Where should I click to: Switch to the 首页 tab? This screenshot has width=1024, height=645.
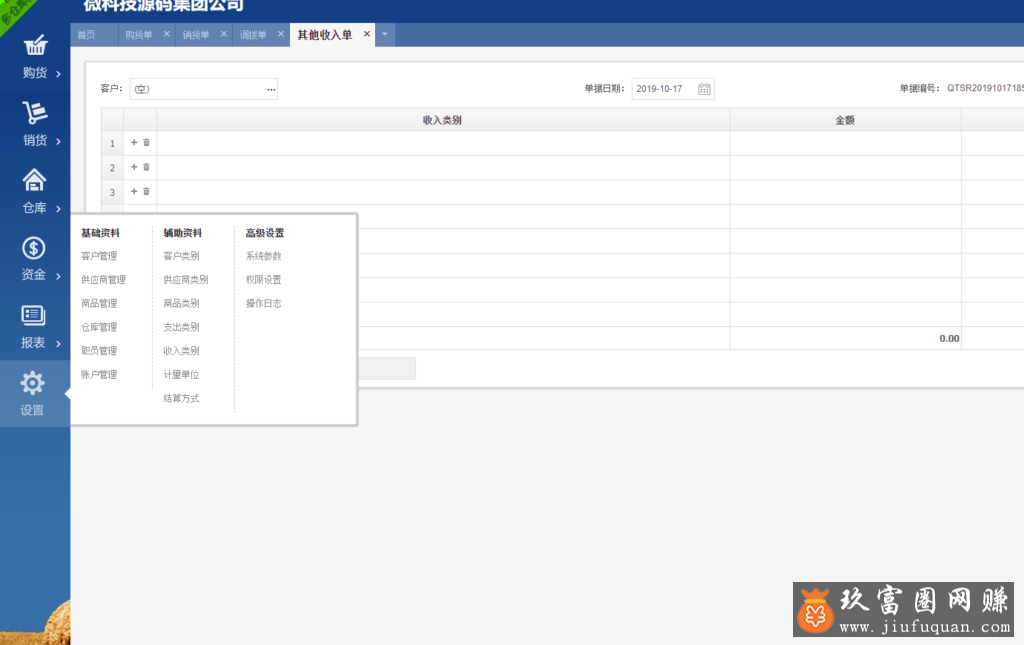click(x=87, y=35)
